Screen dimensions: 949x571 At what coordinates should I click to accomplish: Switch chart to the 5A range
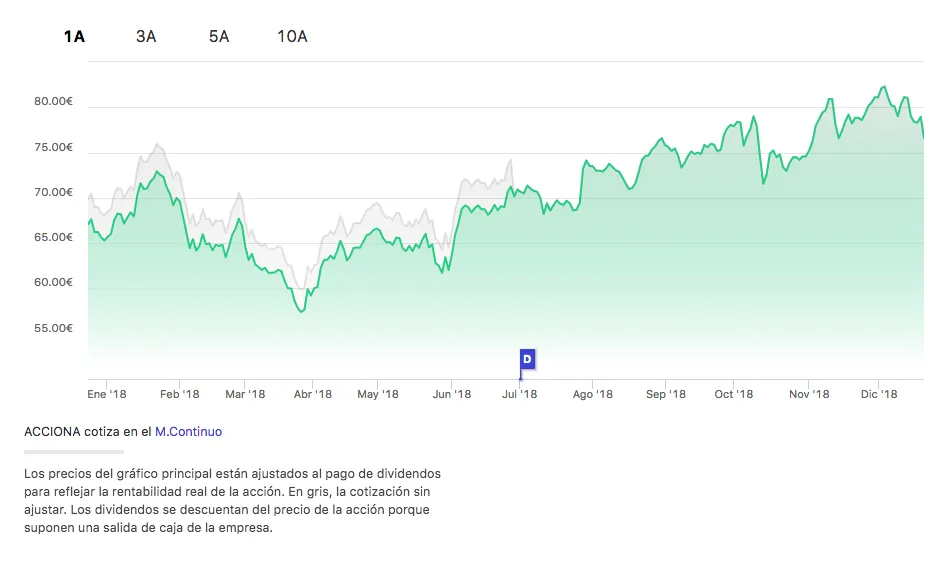click(x=219, y=37)
